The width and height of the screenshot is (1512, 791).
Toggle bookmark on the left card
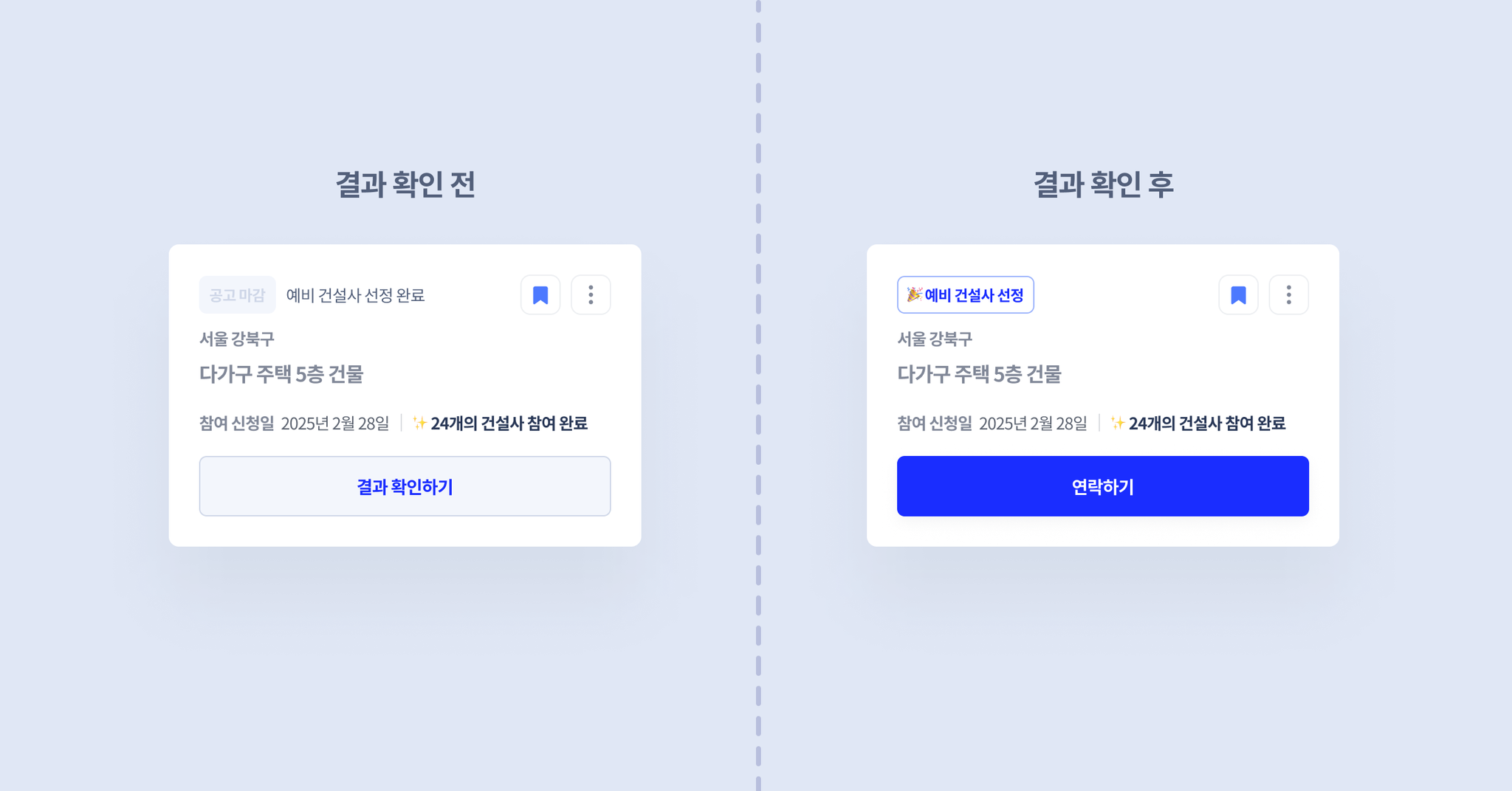pos(540,295)
